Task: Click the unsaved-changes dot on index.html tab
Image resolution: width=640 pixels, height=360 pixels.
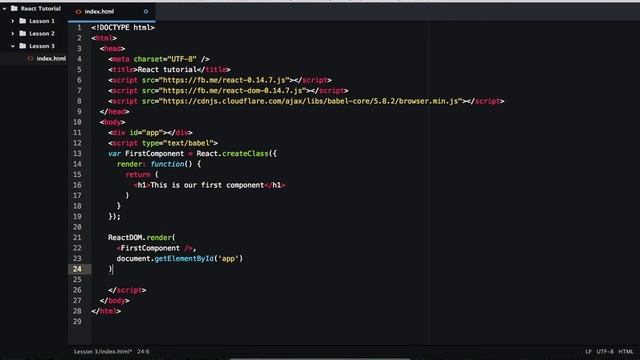Action: (146, 11)
